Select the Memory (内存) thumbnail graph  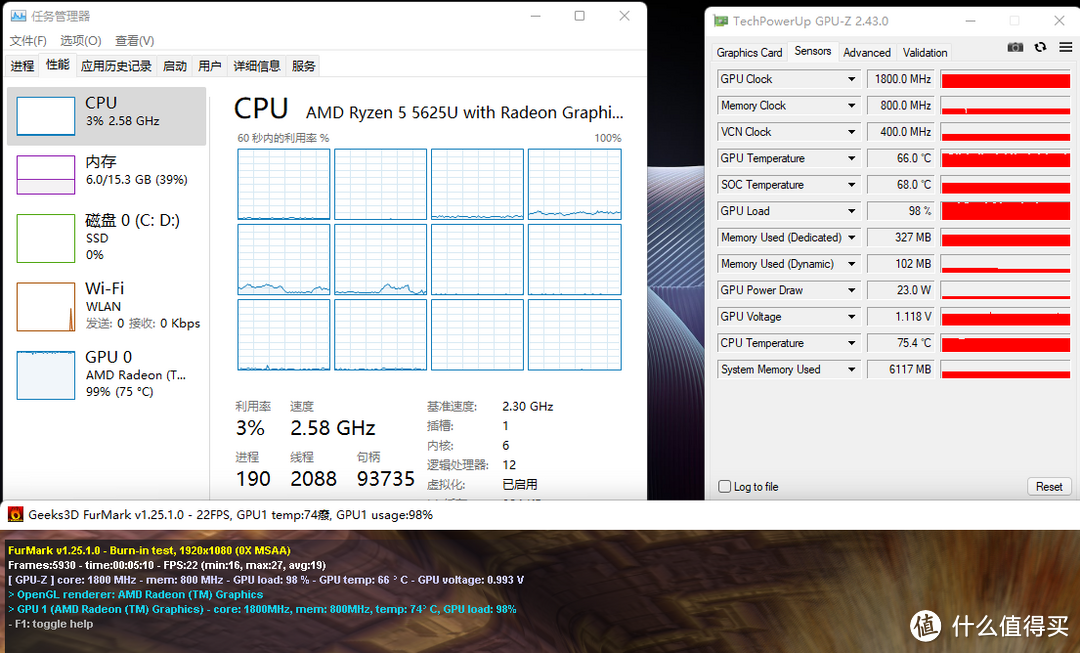pyautogui.click(x=45, y=175)
